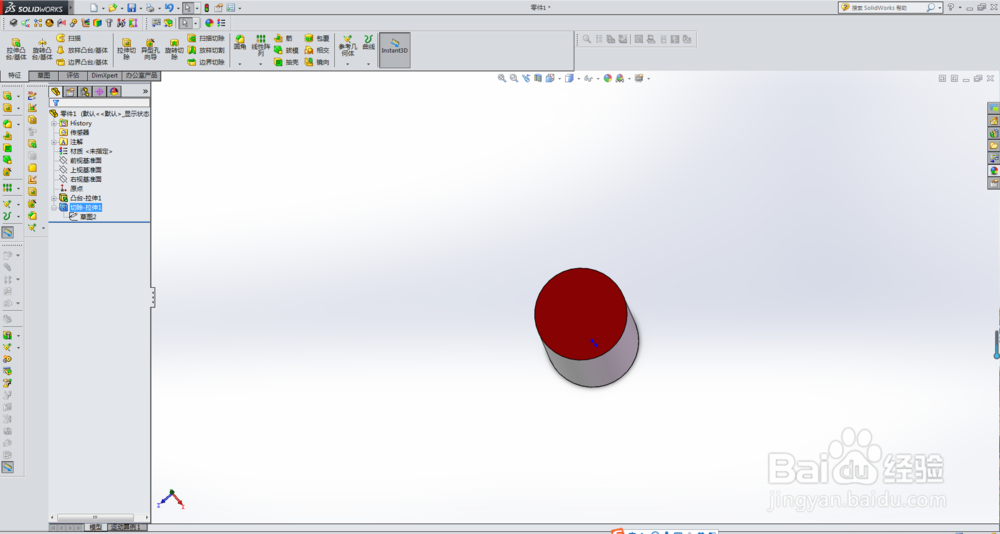The width and height of the screenshot is (1000, 534).
Task: Open dropdown arrow under 参考几何体
Action: click(348, 64)
